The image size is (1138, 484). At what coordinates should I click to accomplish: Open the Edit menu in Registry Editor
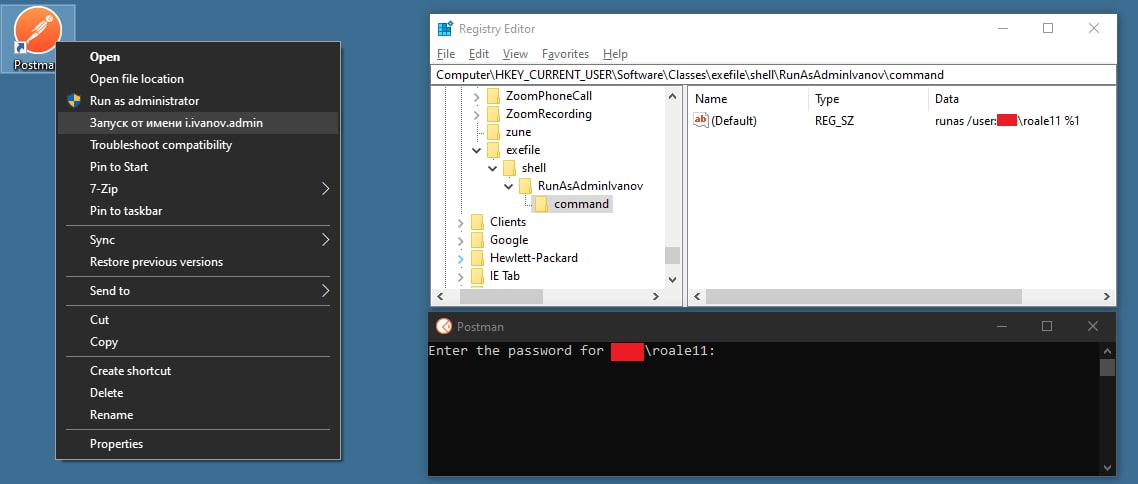pos(478,54)
